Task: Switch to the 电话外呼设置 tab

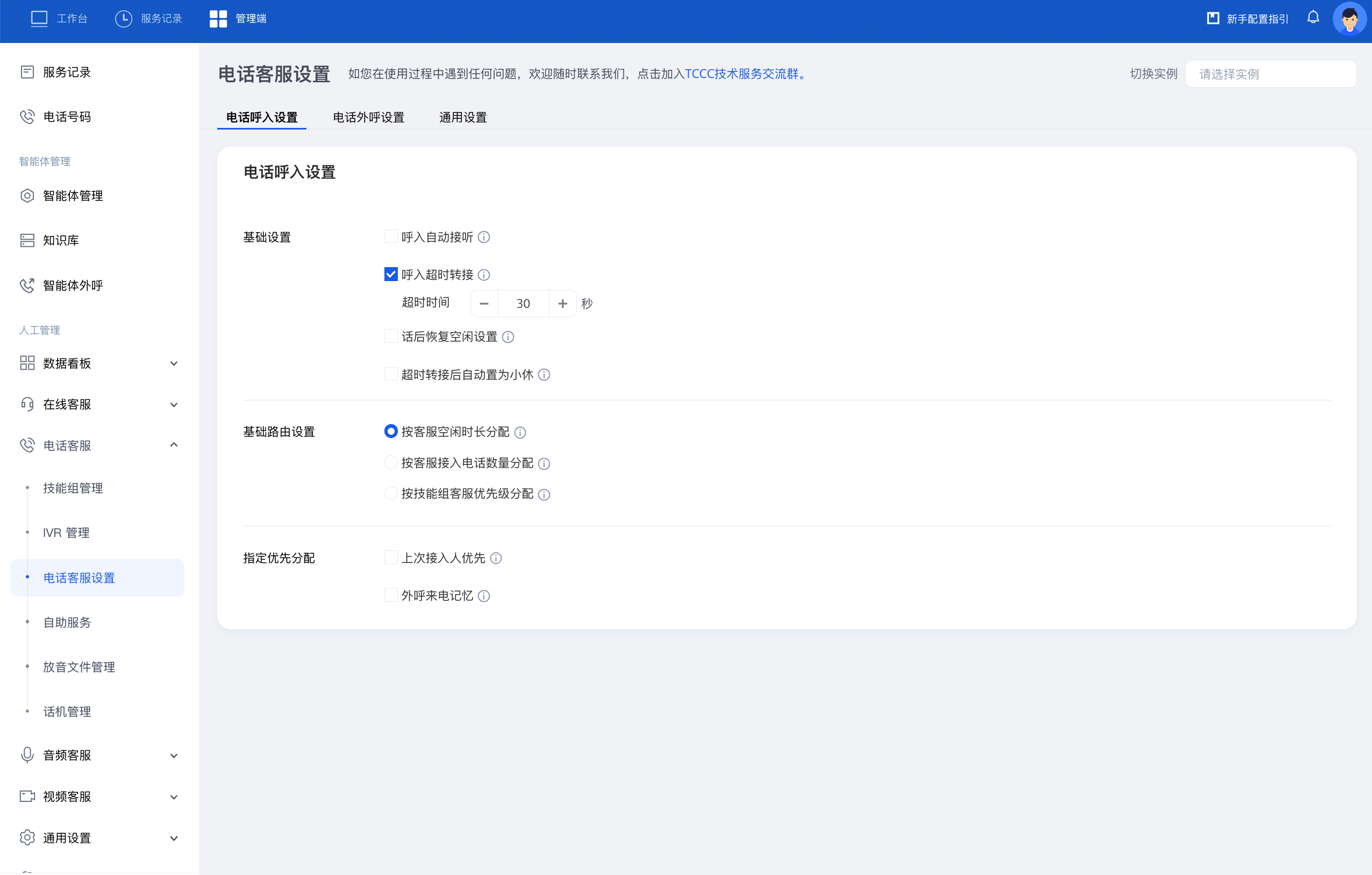Action: 369,117
